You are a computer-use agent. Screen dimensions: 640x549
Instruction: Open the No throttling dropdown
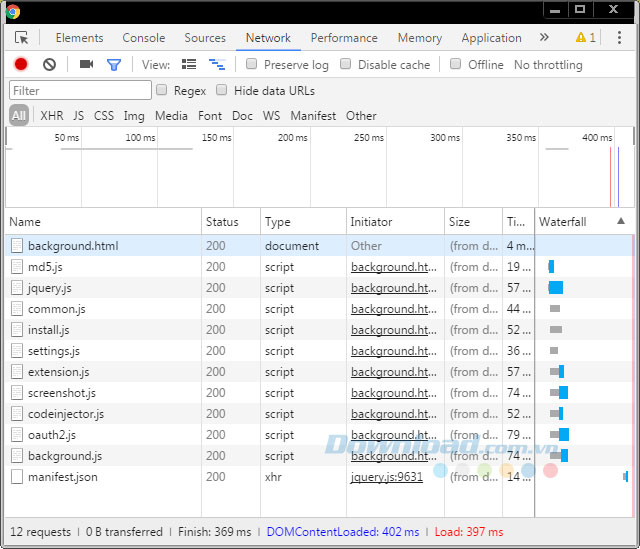click(547, 64)
